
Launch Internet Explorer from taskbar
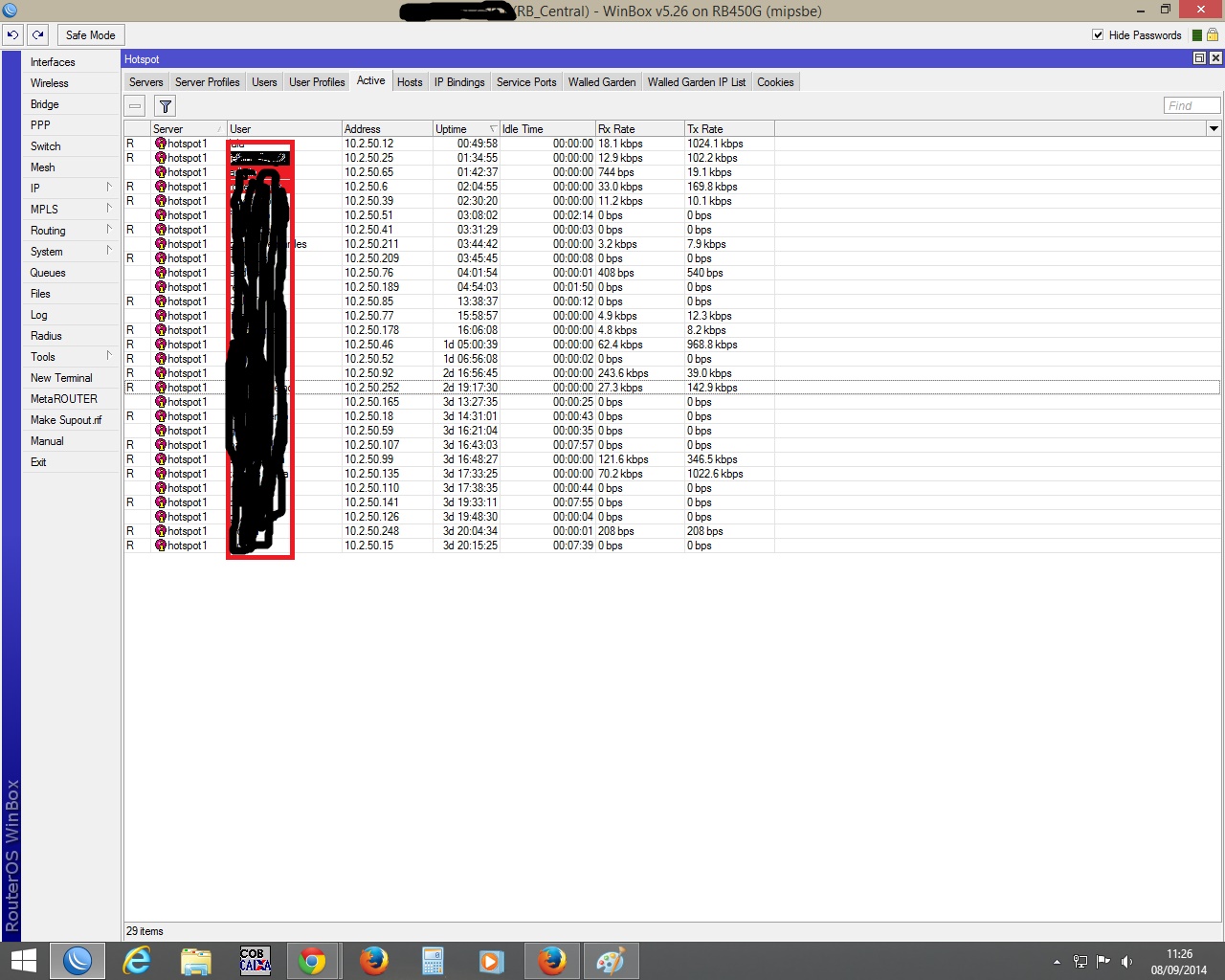pos(137,961)
